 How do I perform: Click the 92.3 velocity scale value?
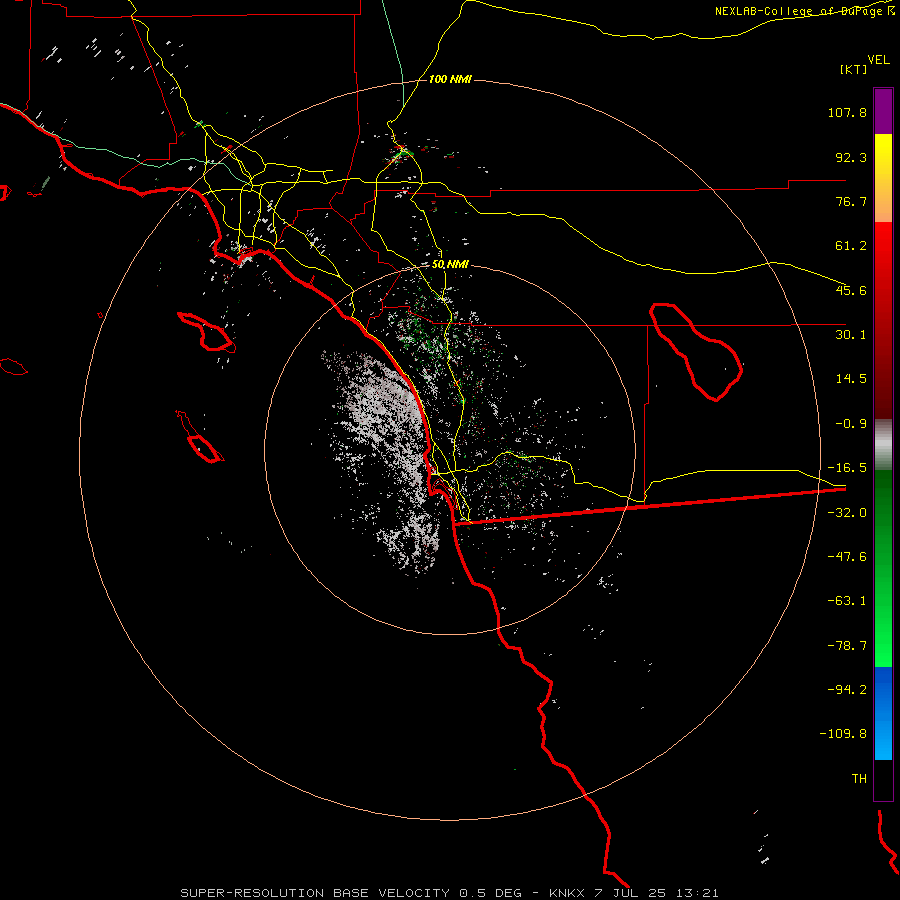point(851,157)
